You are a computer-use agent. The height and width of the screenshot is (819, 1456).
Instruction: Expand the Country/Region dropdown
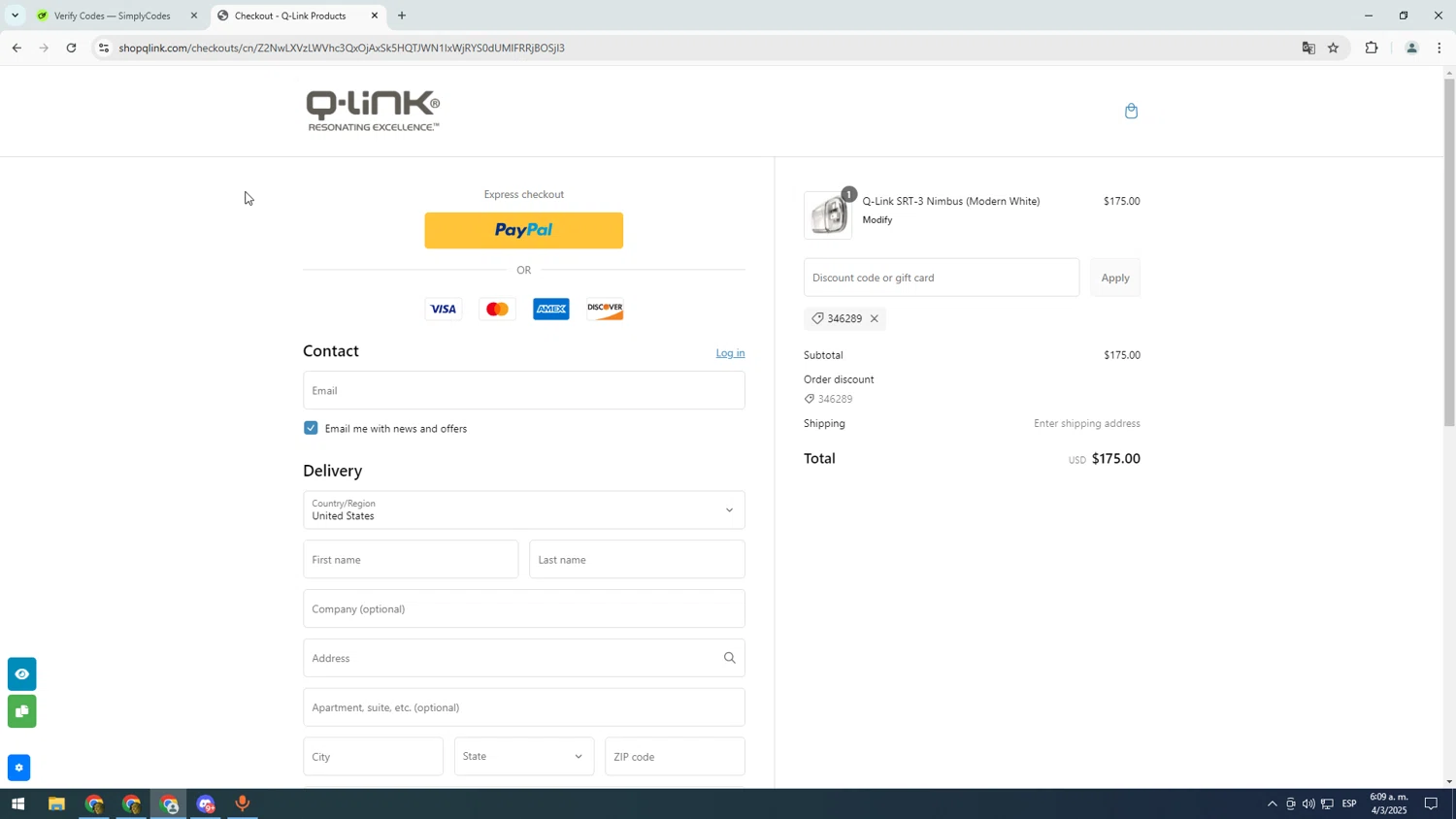click(524, 510)
